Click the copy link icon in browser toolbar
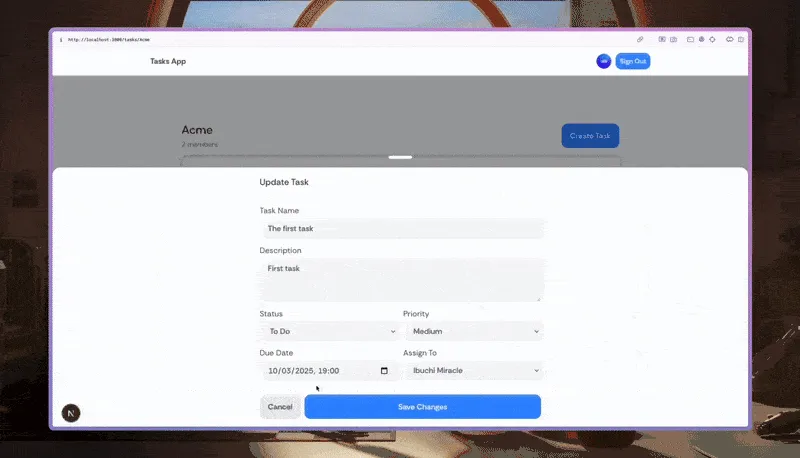800x458 pixels. tap(640, 39)
